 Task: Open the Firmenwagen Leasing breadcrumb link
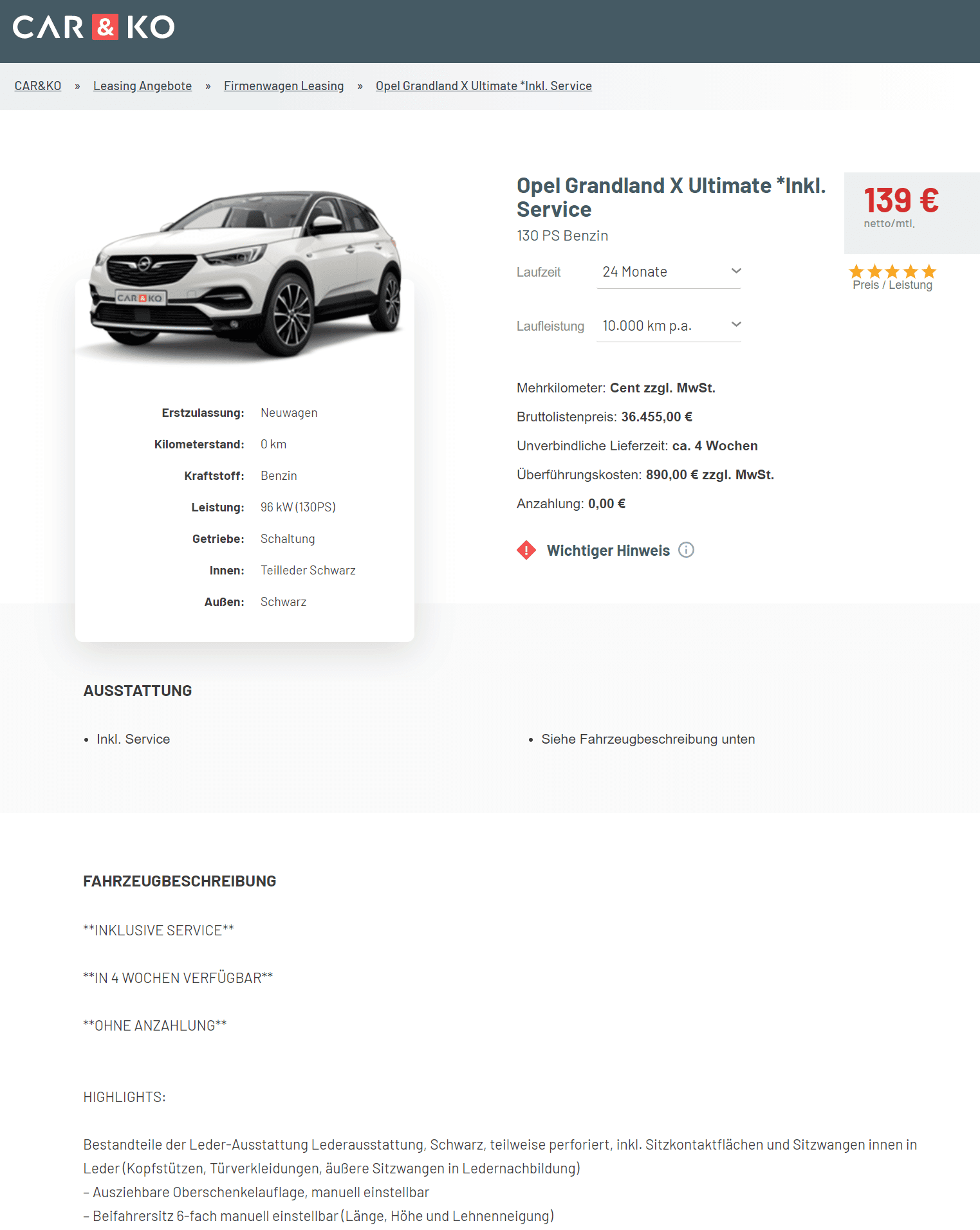click(x=284, y=86)
